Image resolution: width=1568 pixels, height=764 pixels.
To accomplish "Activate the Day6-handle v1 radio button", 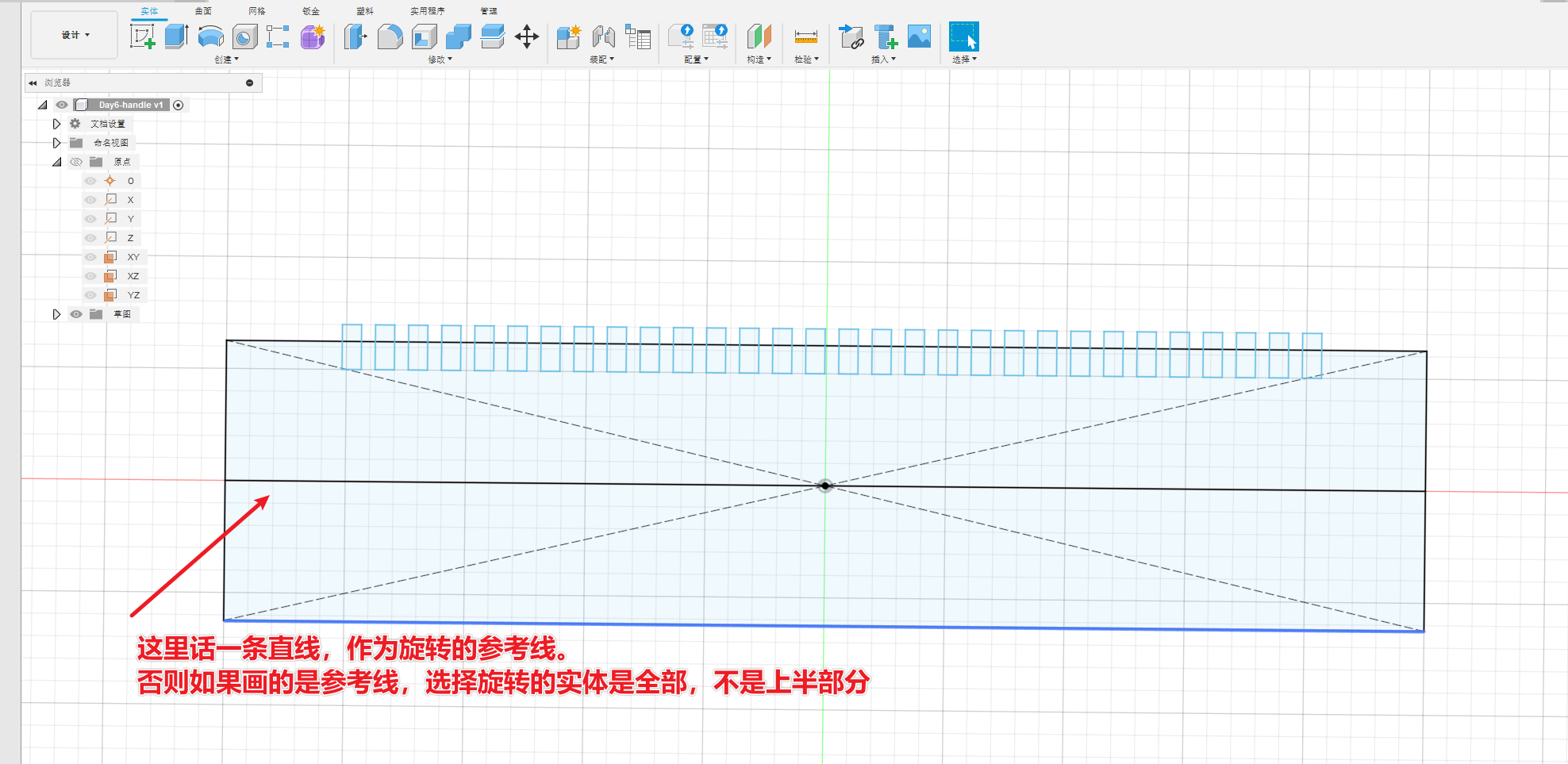I will coord(179,105).
